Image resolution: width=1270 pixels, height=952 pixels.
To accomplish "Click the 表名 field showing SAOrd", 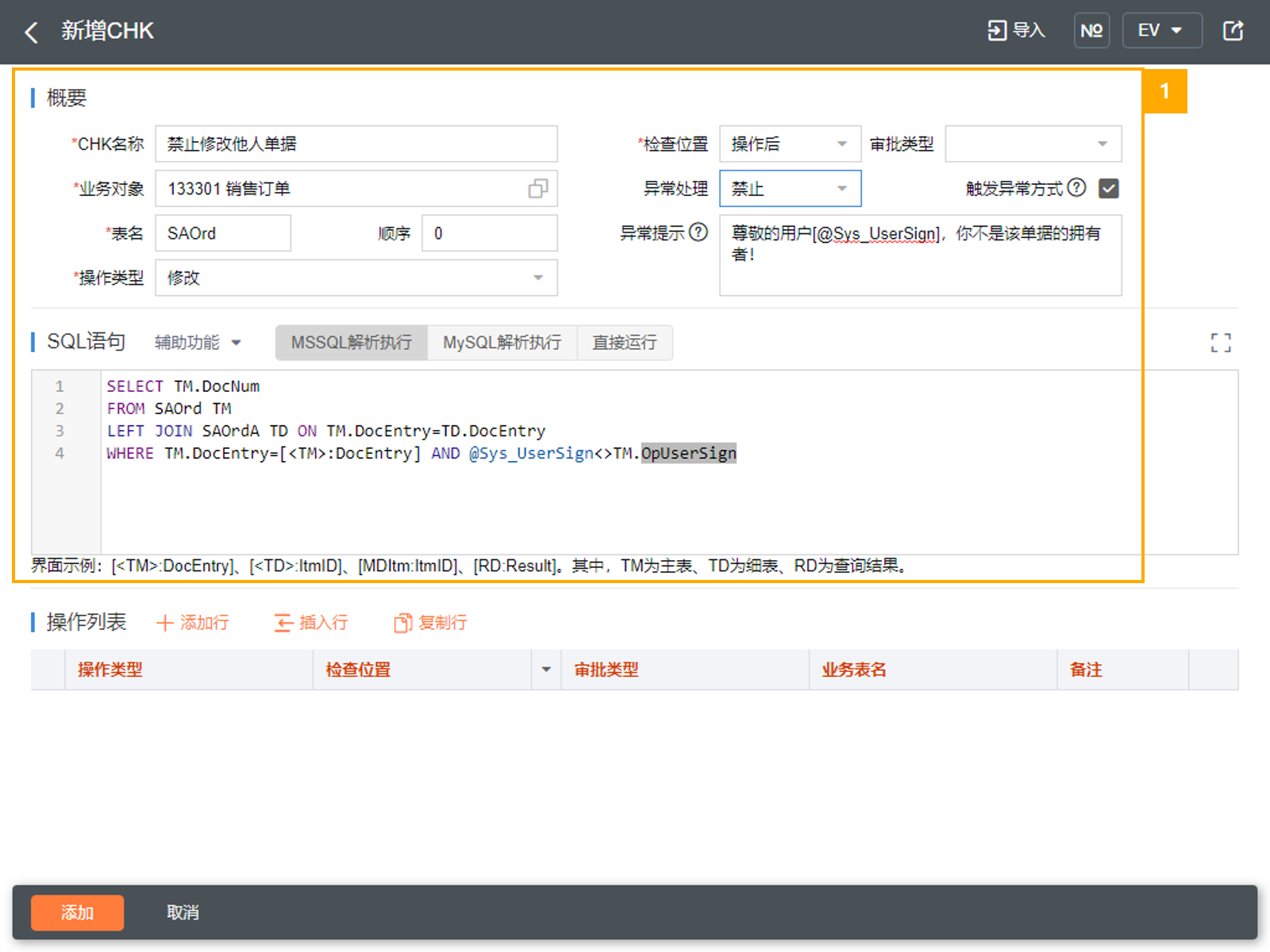I will tap(223, 233).
